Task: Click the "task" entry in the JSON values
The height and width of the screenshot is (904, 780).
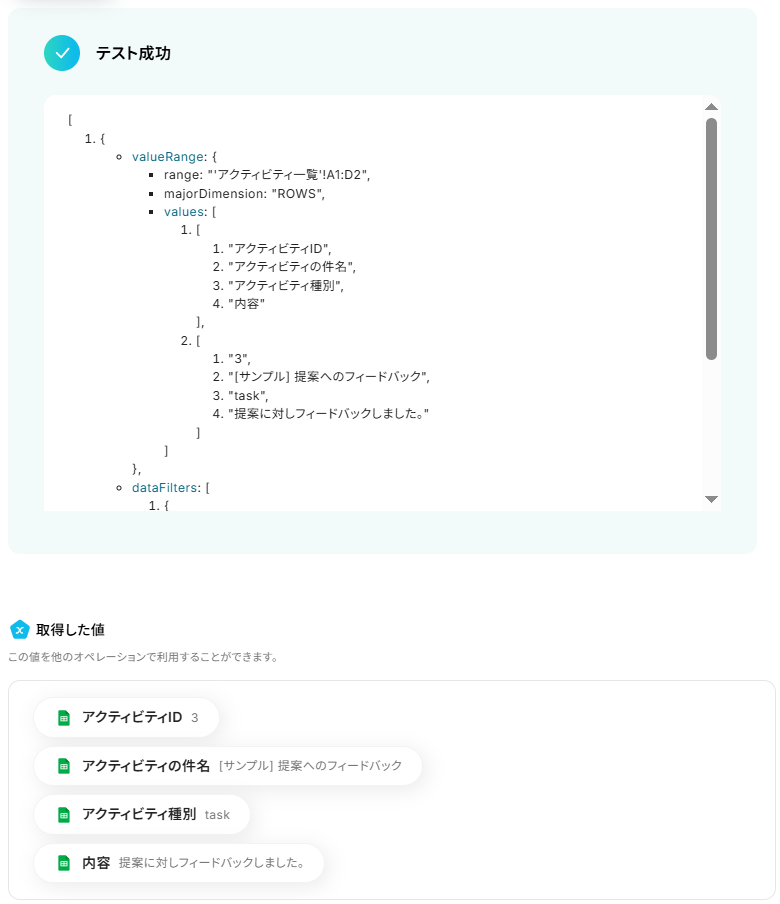Action: point(248,396)
